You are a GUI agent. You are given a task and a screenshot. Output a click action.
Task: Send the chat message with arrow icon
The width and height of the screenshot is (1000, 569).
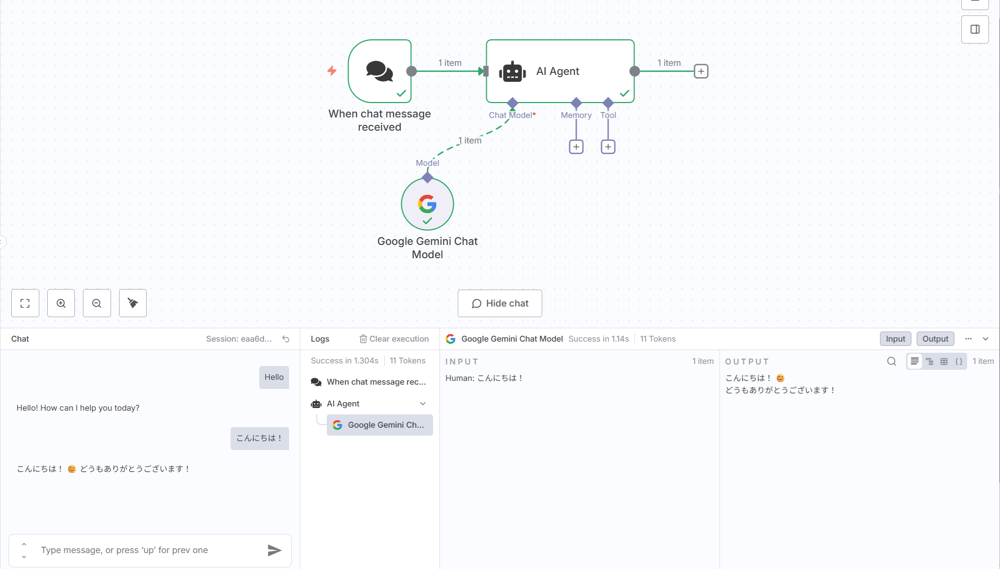274,550
